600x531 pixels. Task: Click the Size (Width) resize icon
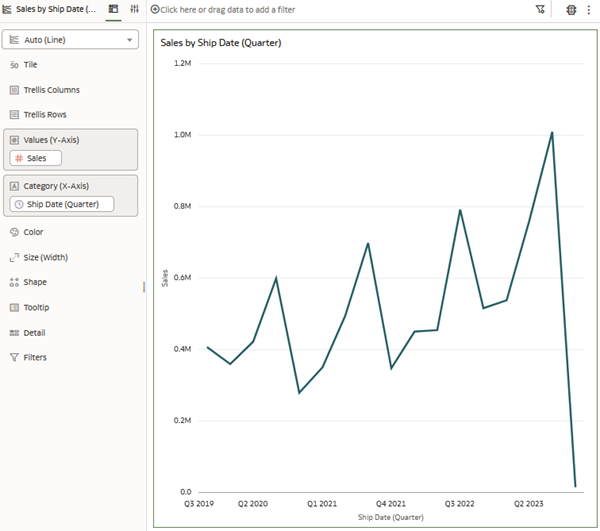click(x=14, y=257)
